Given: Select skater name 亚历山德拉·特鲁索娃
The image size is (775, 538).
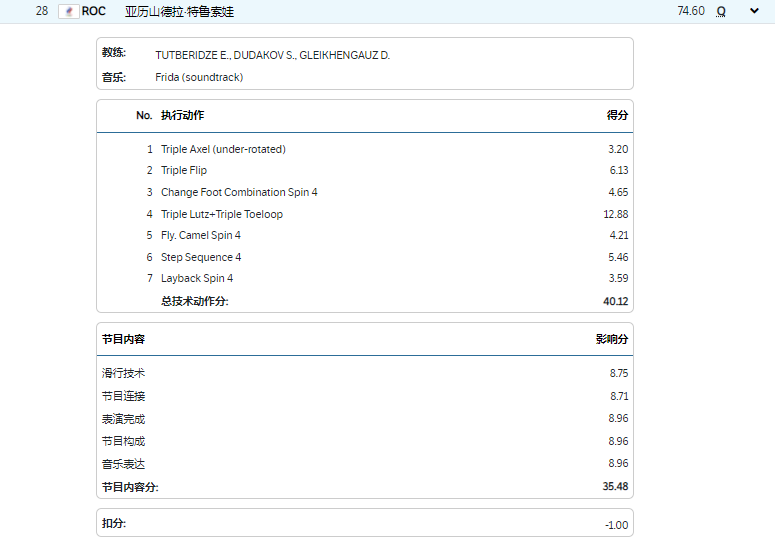Looking at the screenshot, I should (x=179, y=11).
